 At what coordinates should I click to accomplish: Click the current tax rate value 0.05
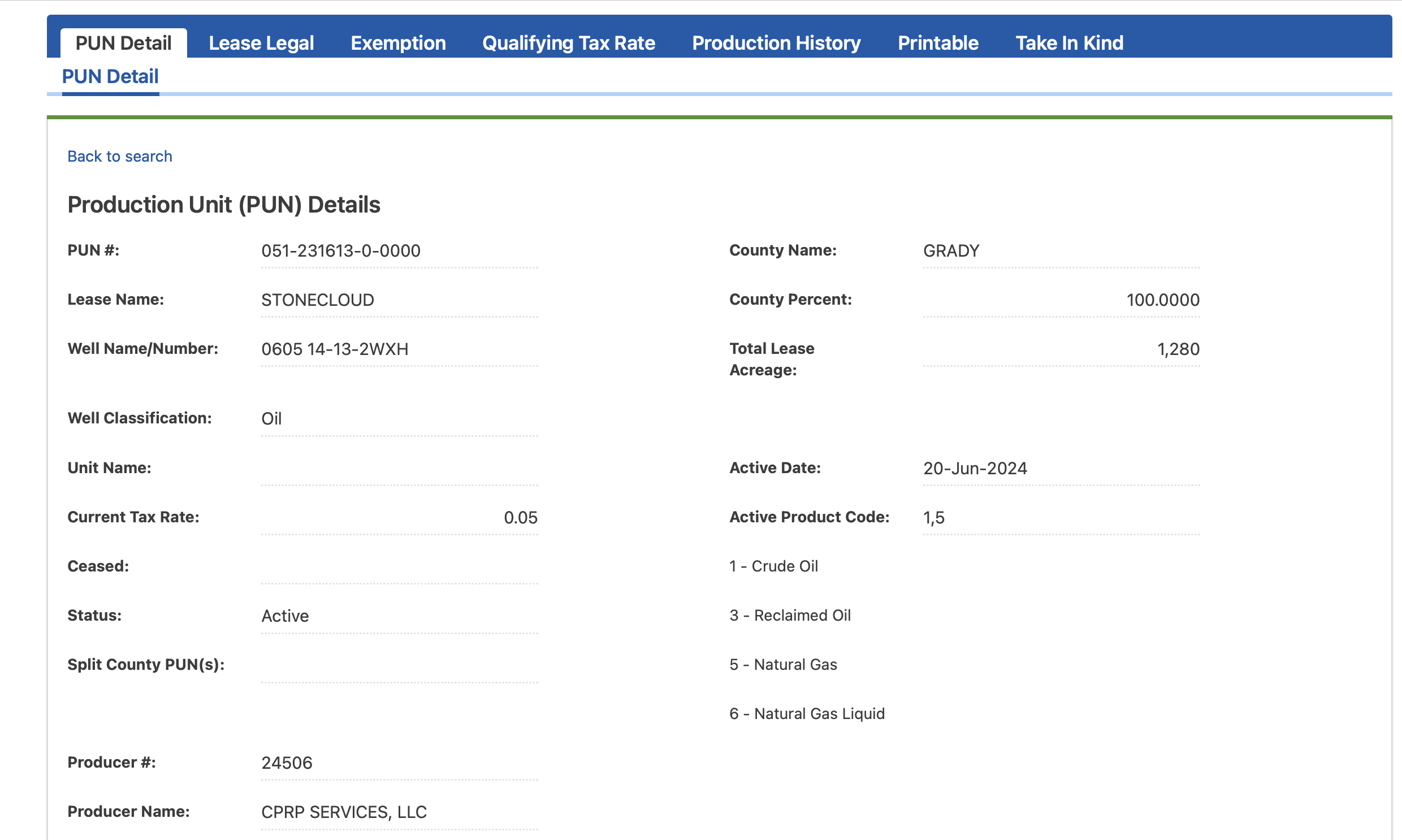[x=520, y=517]
